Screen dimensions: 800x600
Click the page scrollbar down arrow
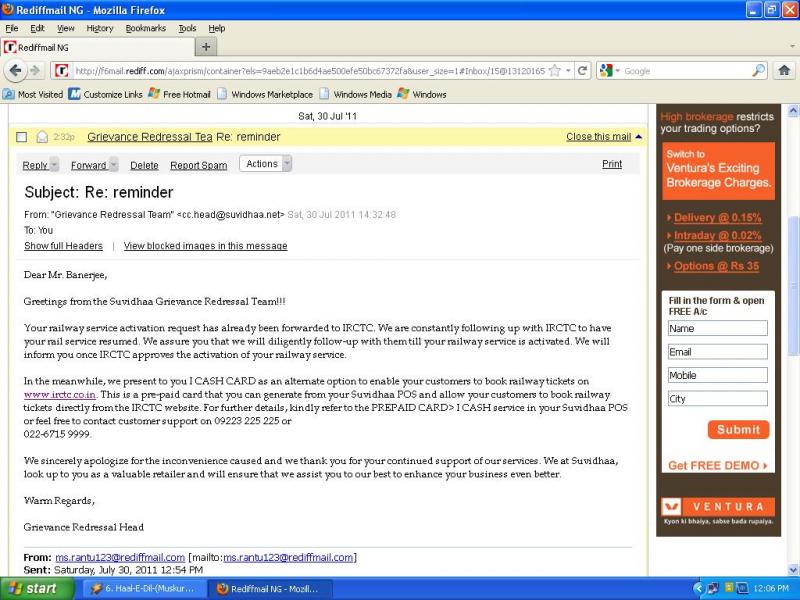[x=793, y=569]
